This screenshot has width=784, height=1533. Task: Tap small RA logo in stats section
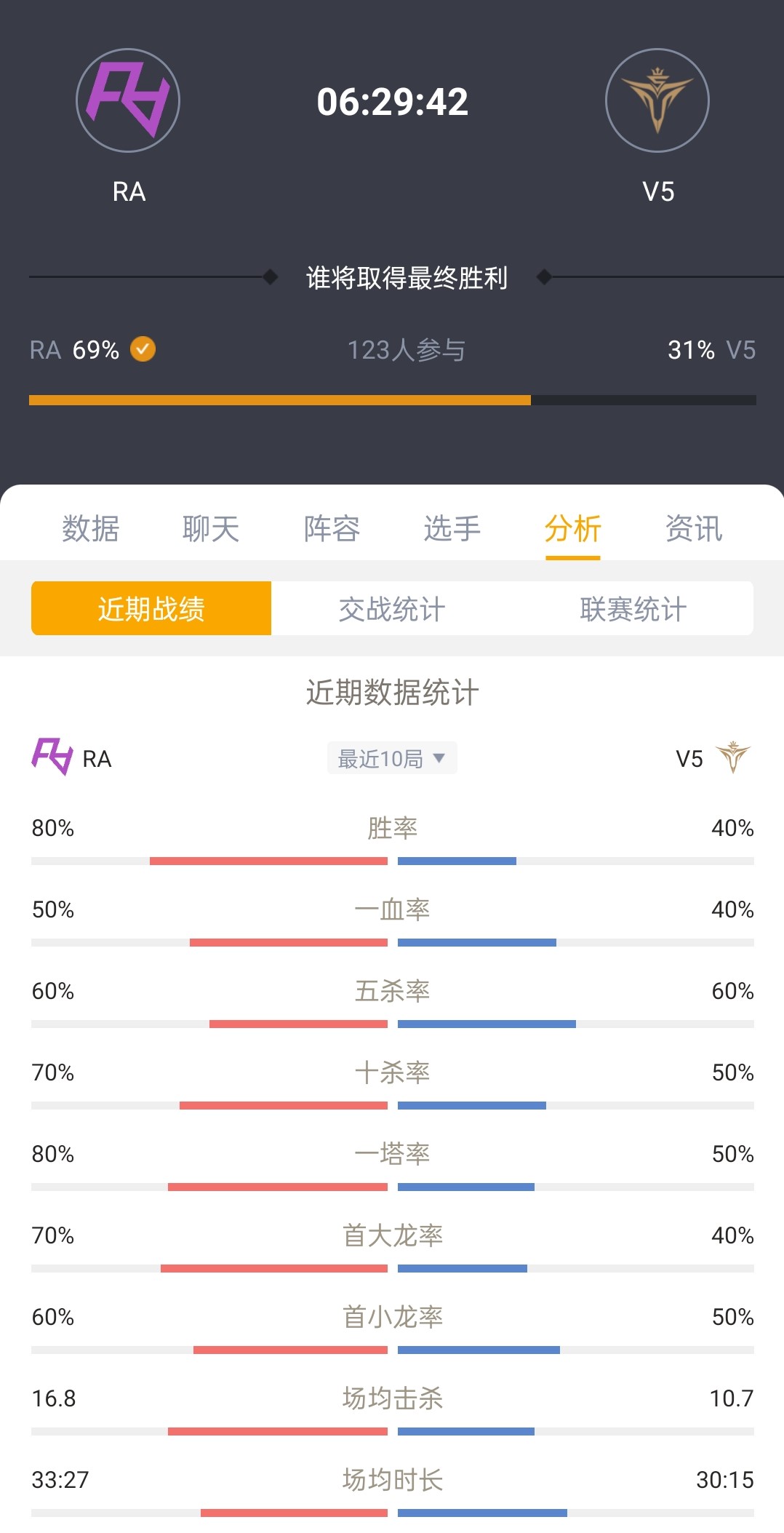click(52, 757)
